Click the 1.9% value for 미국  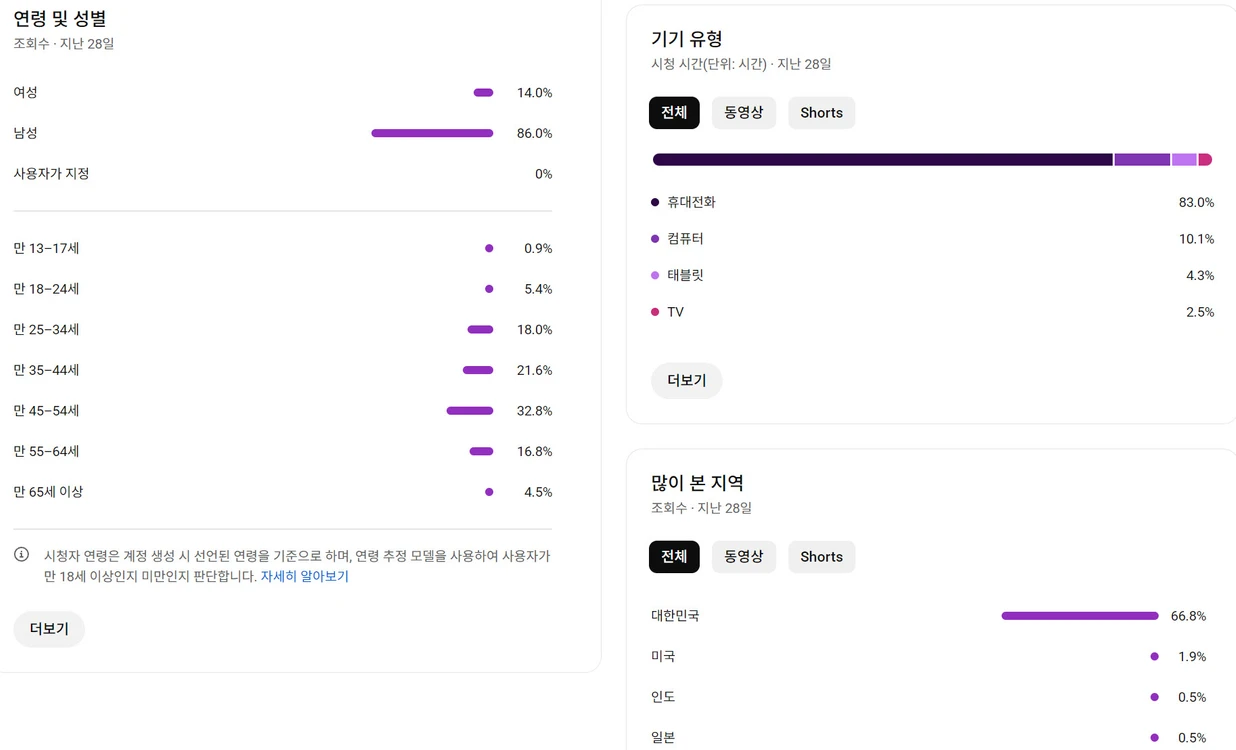(1192, 657)
